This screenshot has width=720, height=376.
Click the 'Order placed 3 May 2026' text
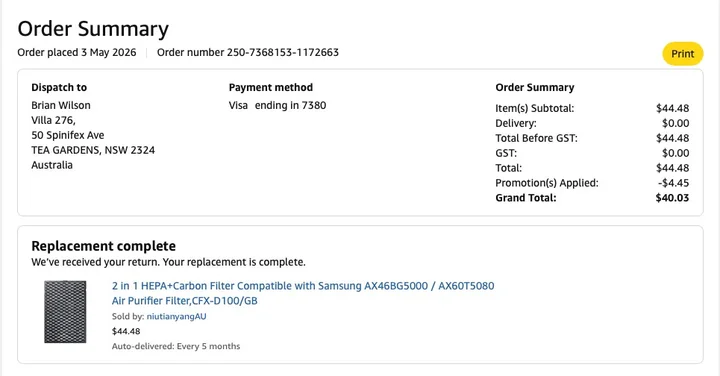pyautogui.click(x=77, y=52)
